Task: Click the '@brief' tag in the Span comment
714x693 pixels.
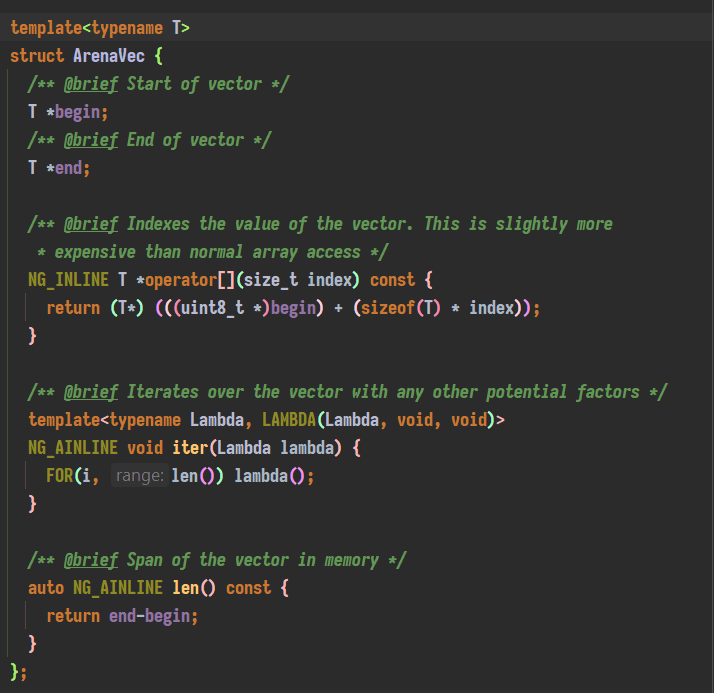Action: [91, 561]
